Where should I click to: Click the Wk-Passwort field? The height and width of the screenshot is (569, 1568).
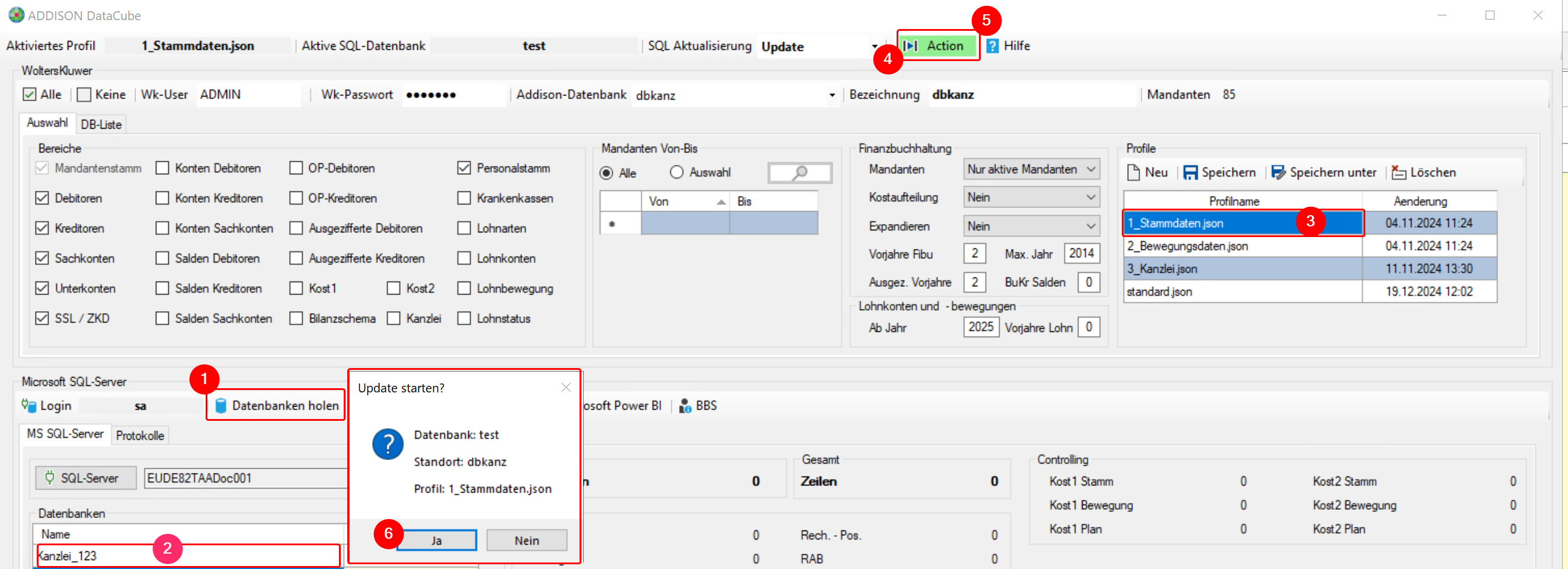(x=453, y=95)
